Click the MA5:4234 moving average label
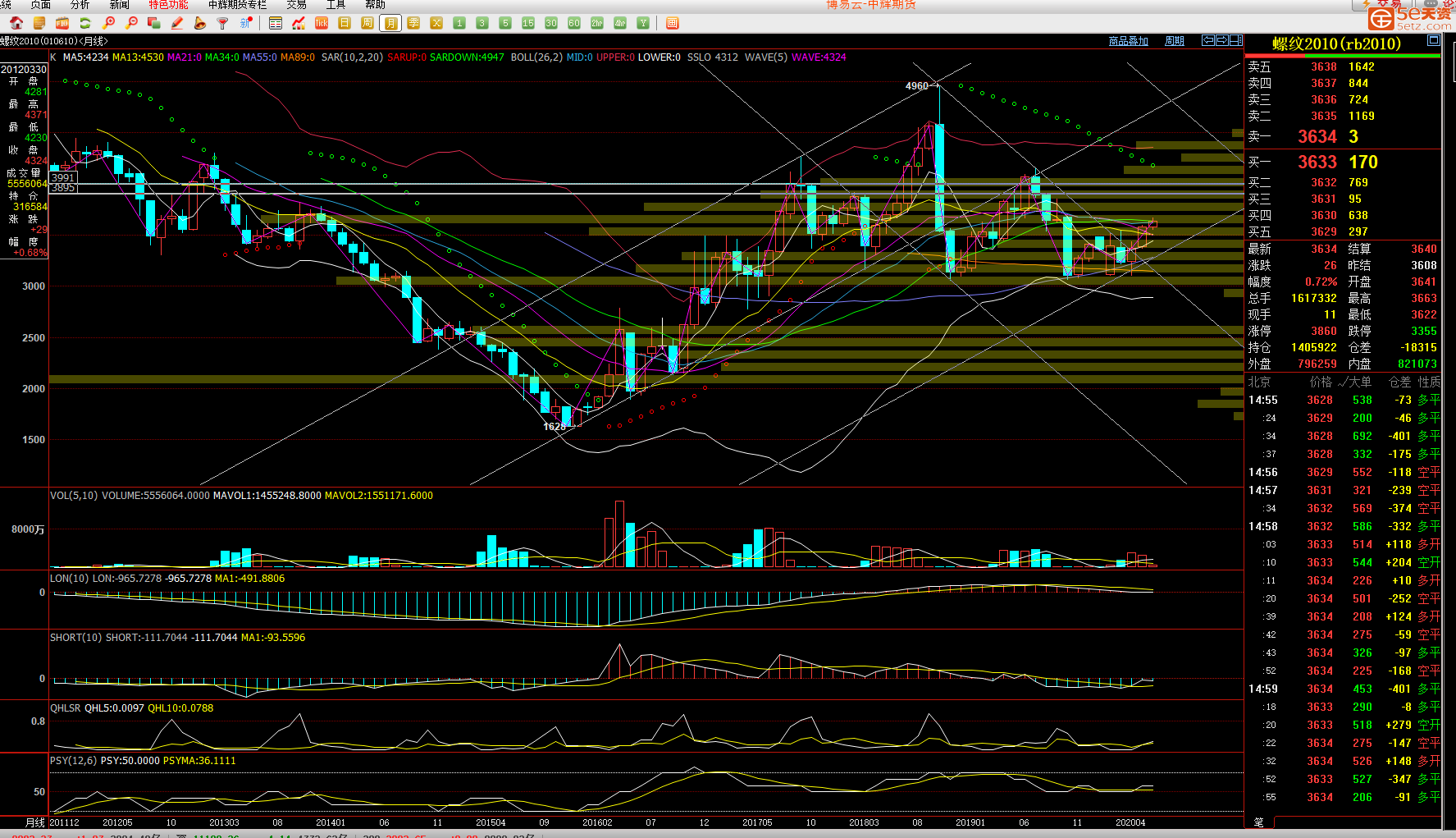The image size is (1456, 838). tap(85, 57)
